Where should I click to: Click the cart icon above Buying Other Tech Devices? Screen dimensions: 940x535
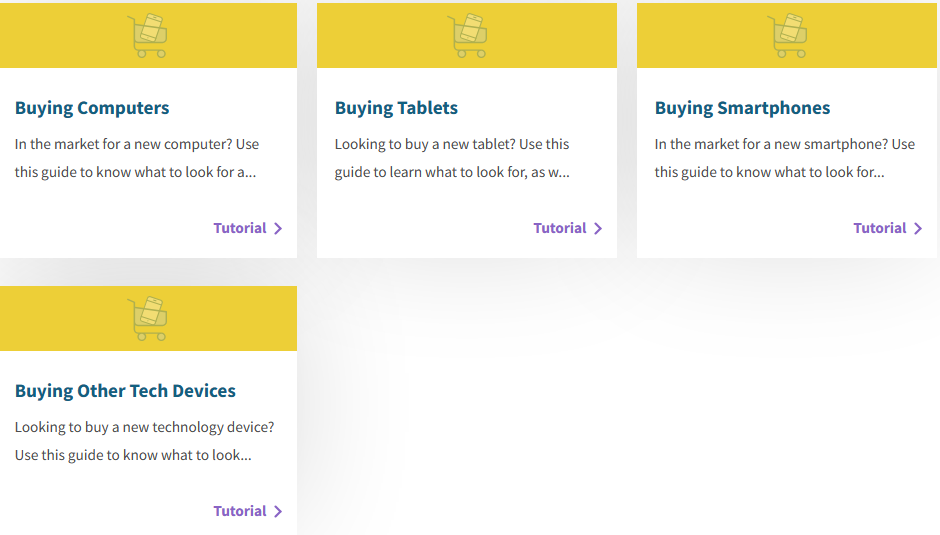coord(148,319)
